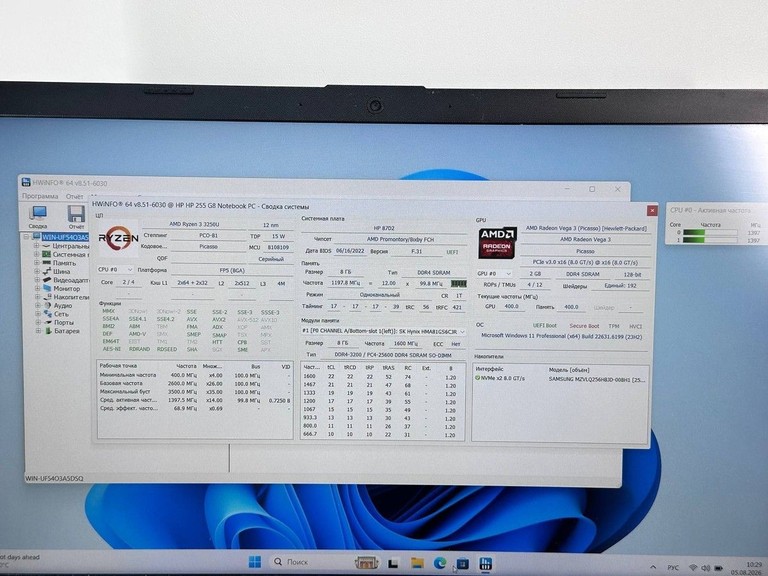Click the РУС language indicator in tray

point(673,568)
